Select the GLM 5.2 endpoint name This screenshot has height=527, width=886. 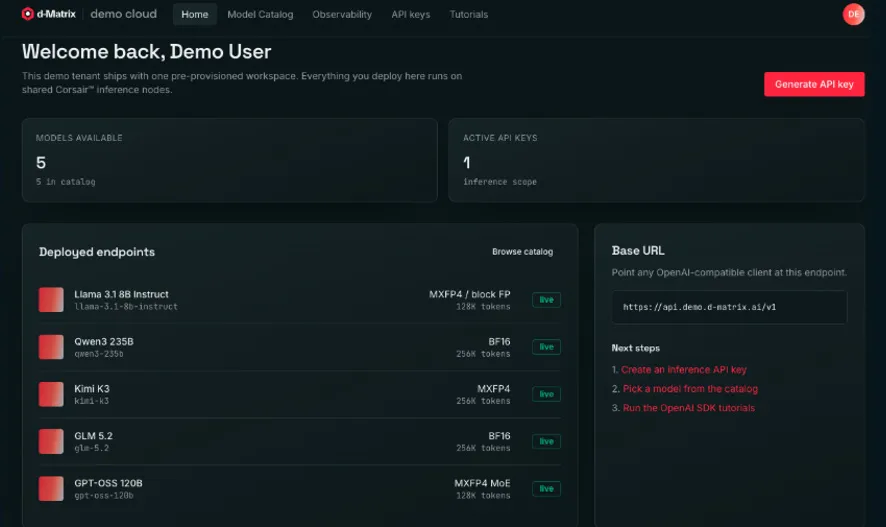click(93, 436)
